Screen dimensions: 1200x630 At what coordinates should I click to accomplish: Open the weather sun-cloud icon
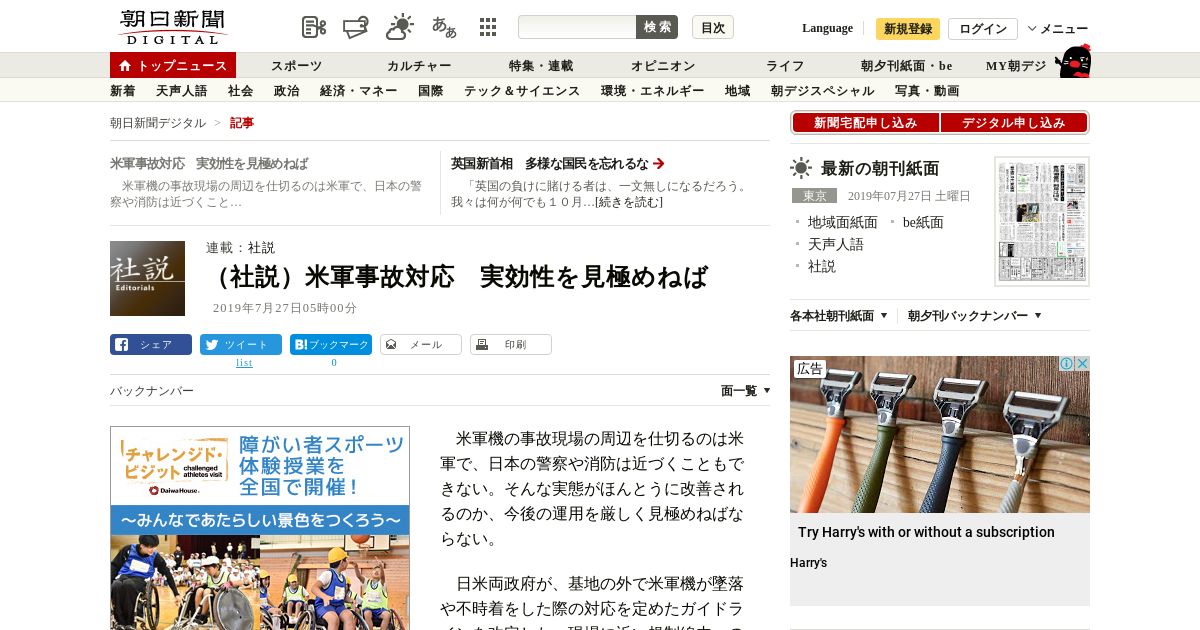pos(400,27)
